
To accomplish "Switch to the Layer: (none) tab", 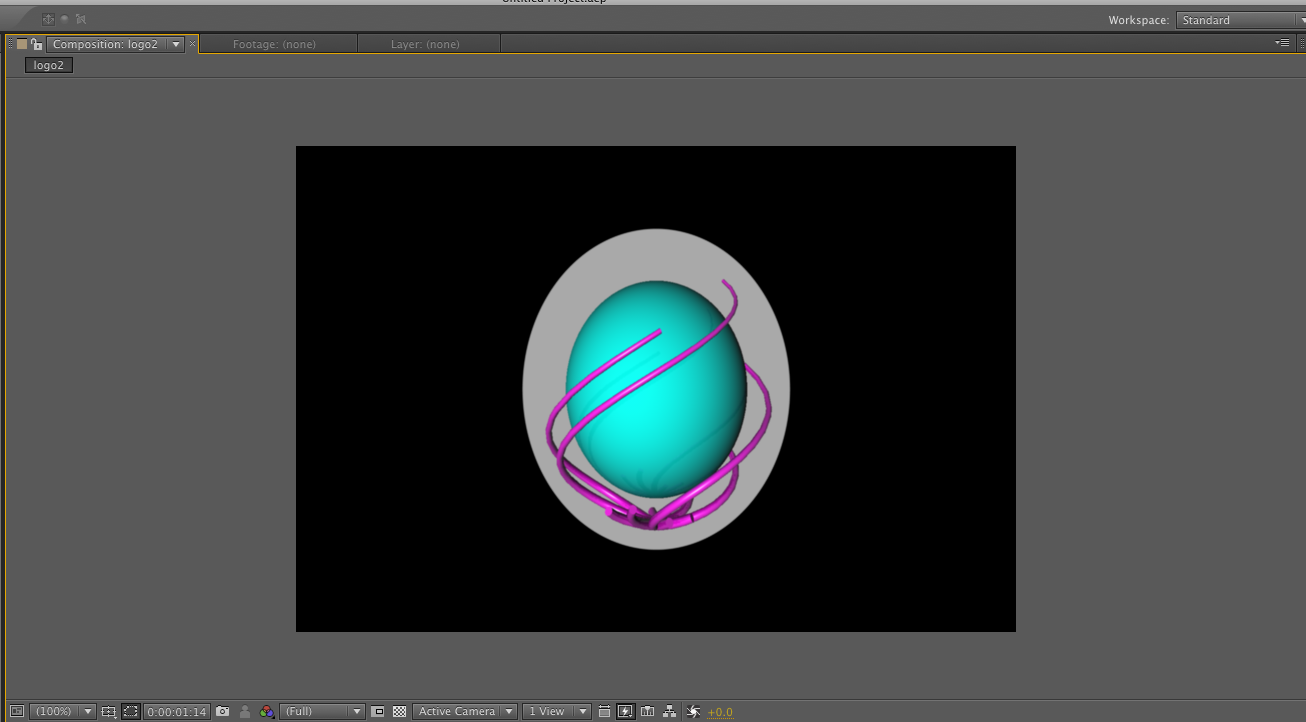I will [425, 44].
